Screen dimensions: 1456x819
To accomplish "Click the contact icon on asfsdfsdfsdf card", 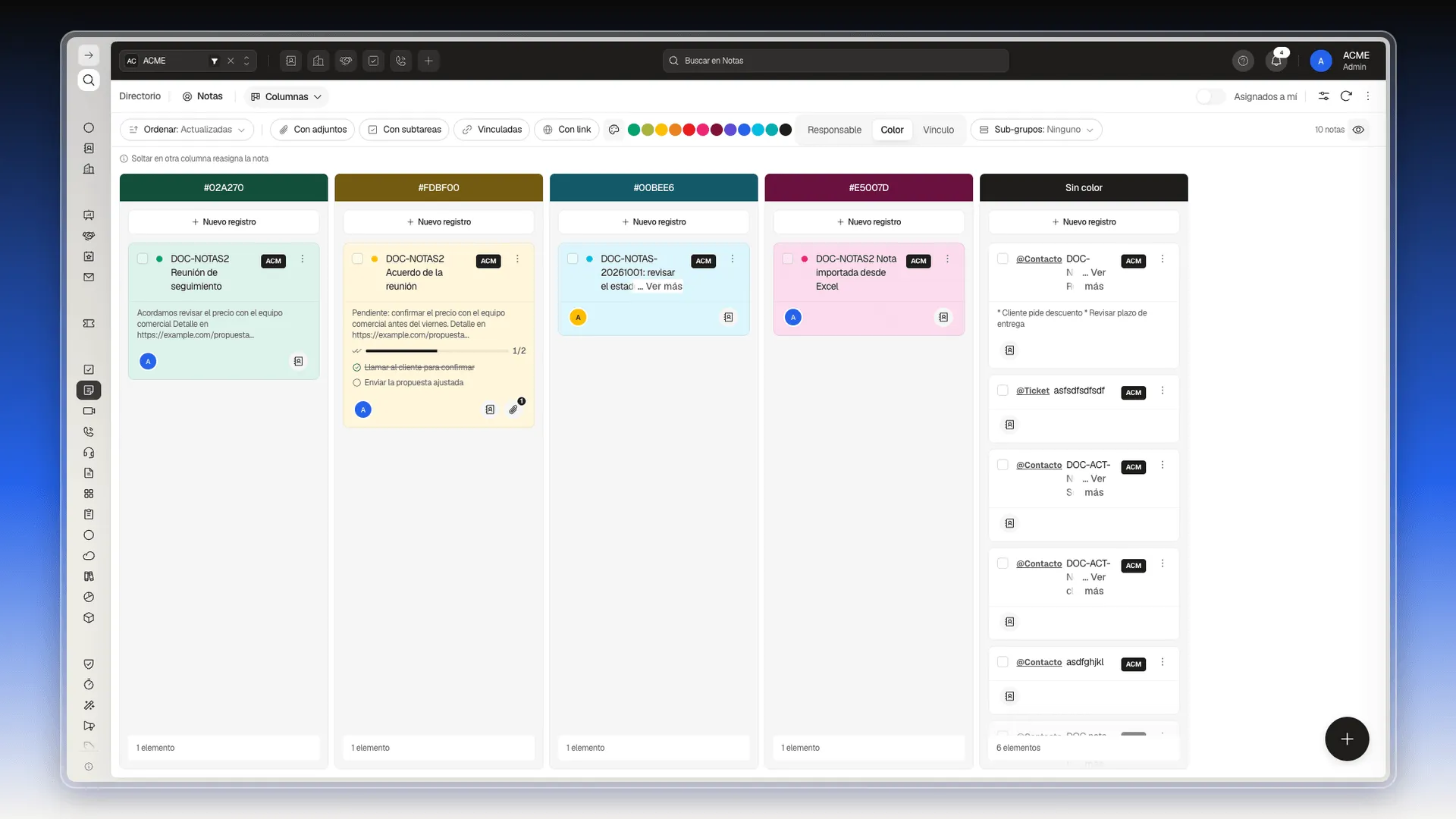I will pos(1009,425).
